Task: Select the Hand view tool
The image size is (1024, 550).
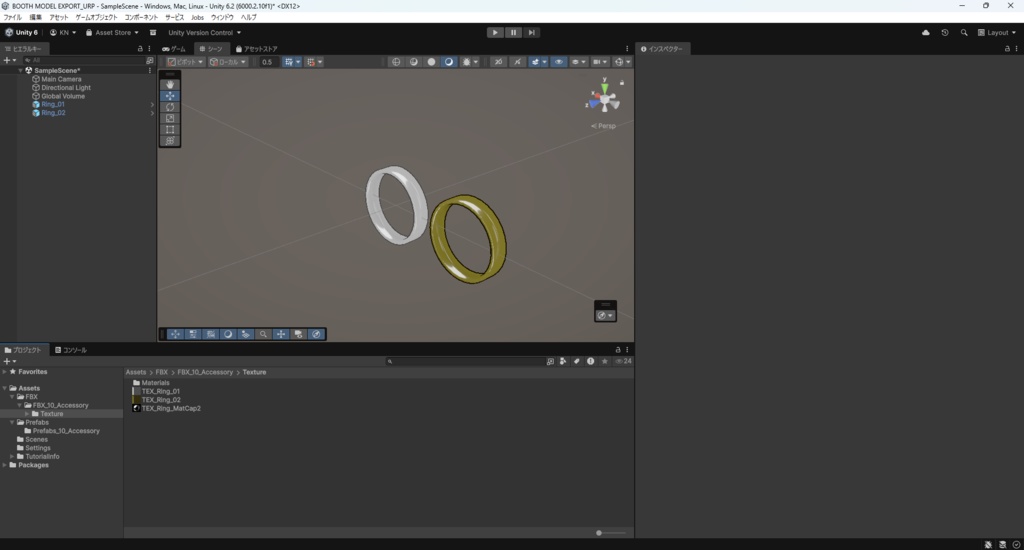Action: pos(170,84)
